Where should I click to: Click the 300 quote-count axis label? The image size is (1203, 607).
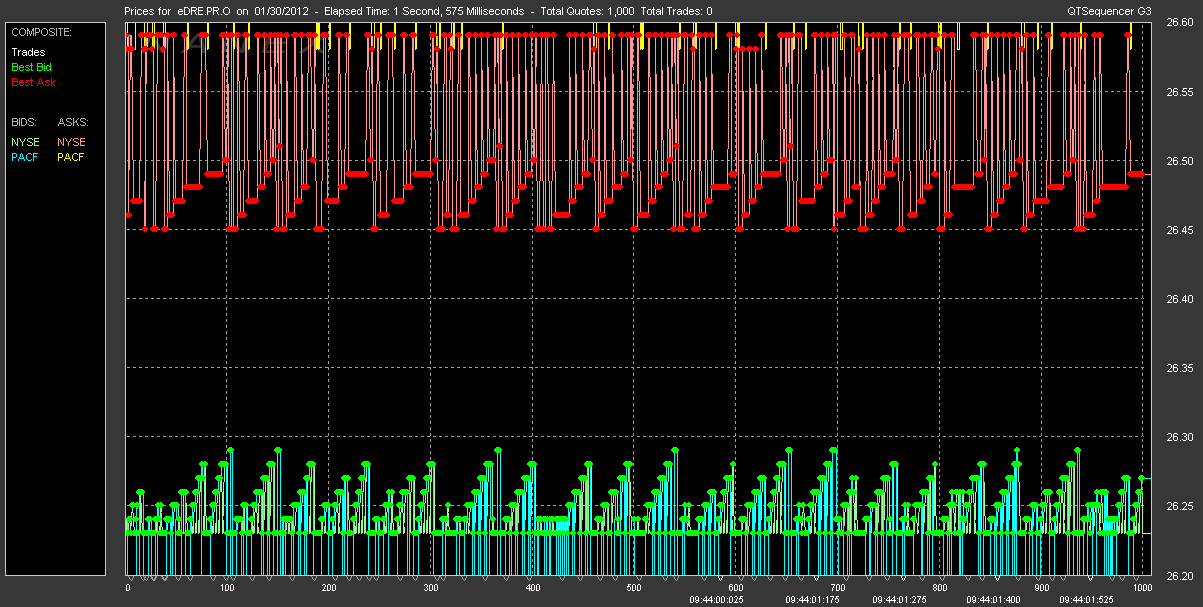(x=432, y=588)
